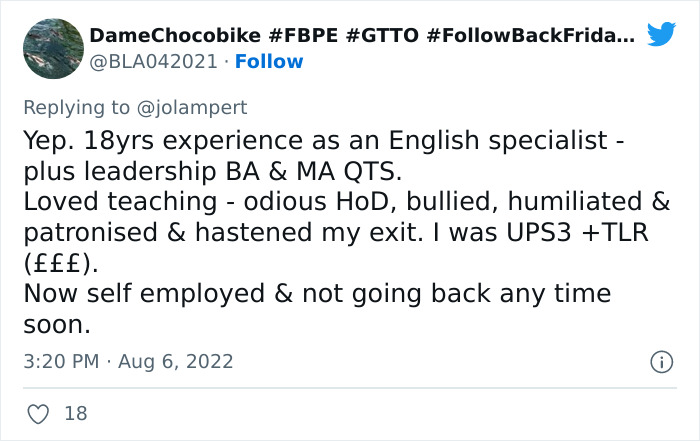
Task: Open the DameChocobike profile avatar
Action: [x=53, y=48]
